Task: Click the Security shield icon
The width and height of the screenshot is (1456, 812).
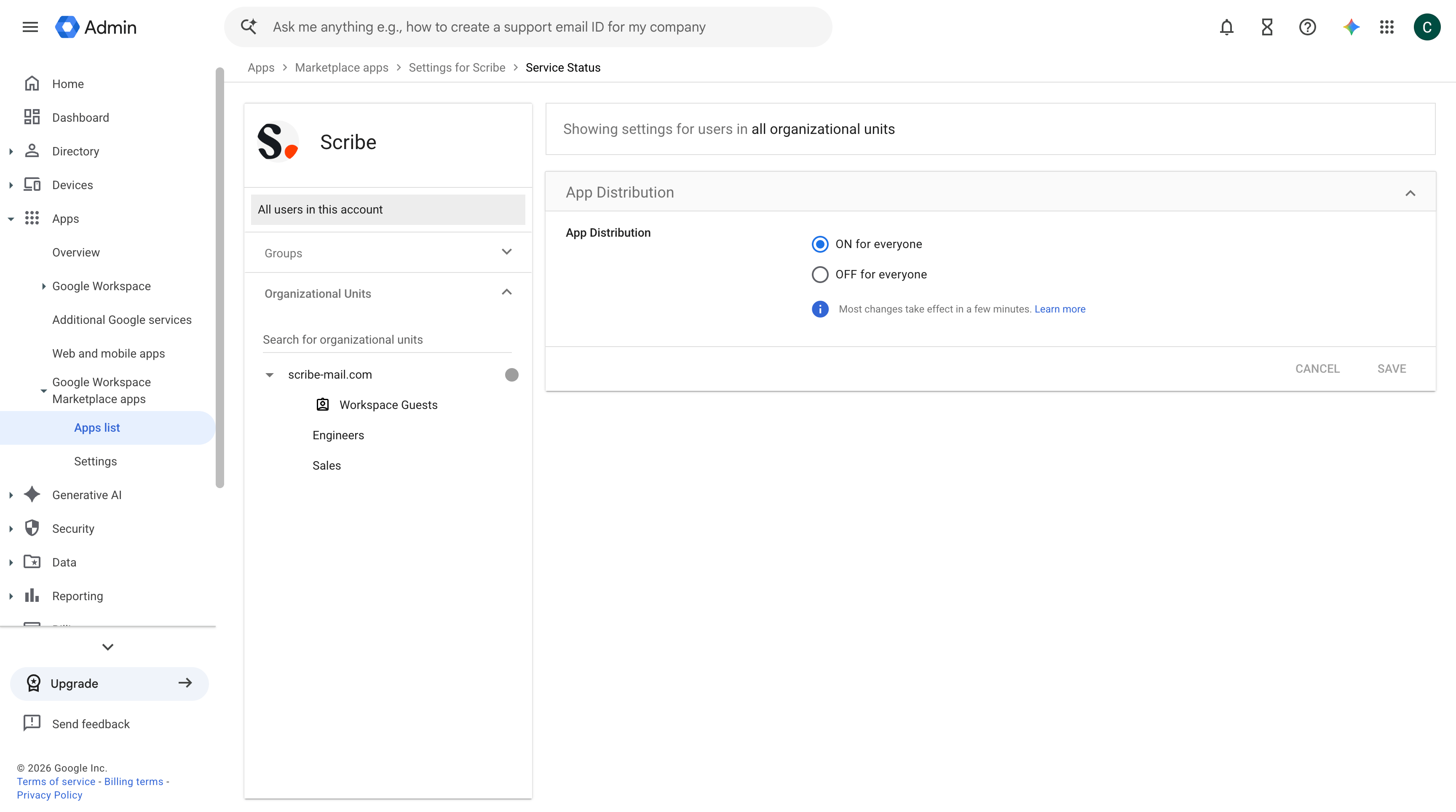Action: [32, 528]
